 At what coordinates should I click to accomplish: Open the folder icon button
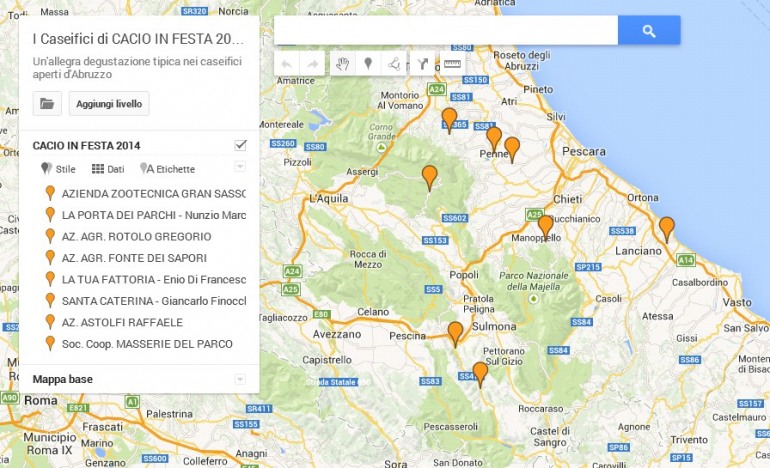point(47,104)
